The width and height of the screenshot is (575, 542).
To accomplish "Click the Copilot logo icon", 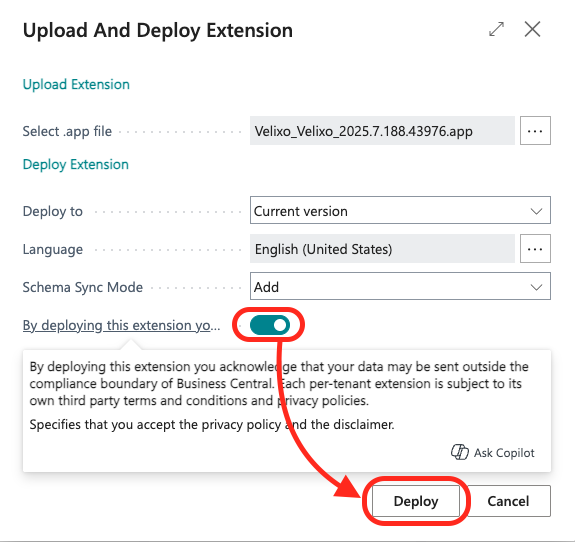I will coord(459,452).
